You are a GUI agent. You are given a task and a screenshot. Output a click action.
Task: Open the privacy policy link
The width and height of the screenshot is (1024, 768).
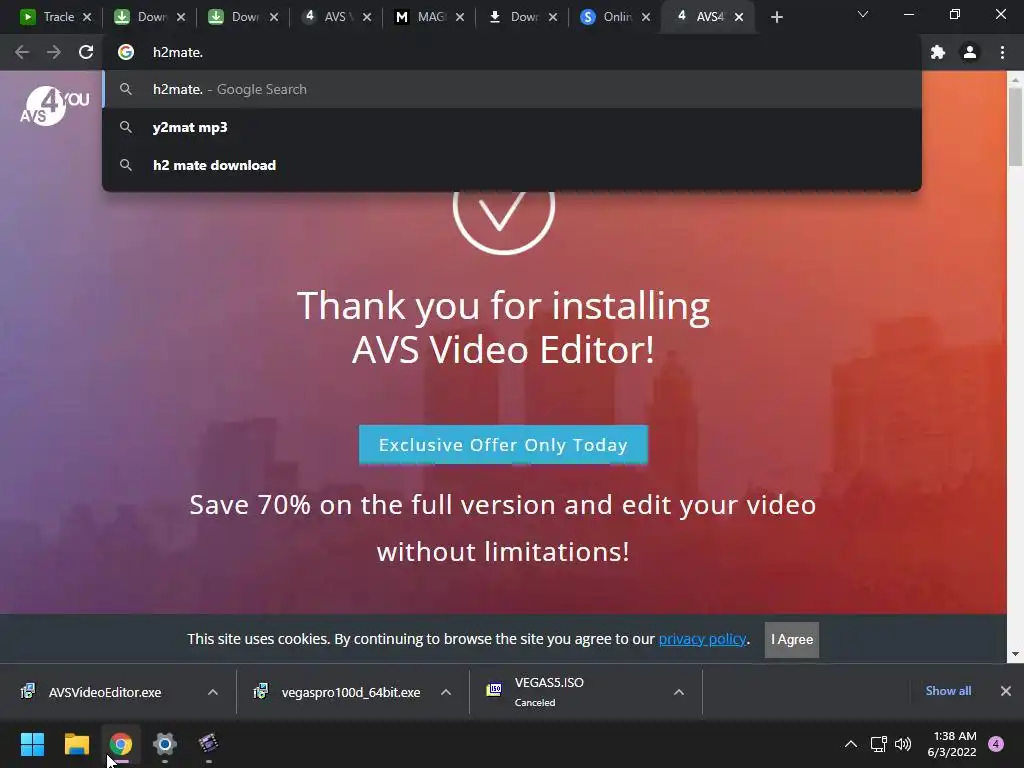tap(702, 639)
